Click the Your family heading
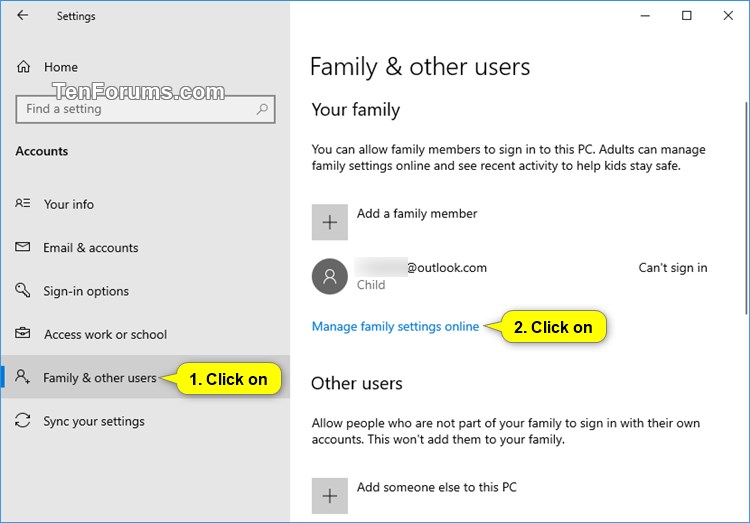This screenshot has width=750, height=523. click(355, 110)
